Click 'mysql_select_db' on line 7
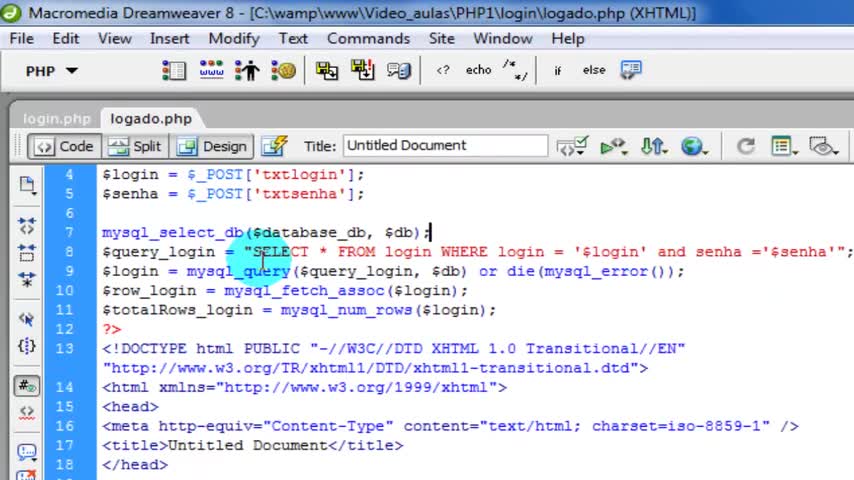Screen dimensions: 854x480 [172, 233]
